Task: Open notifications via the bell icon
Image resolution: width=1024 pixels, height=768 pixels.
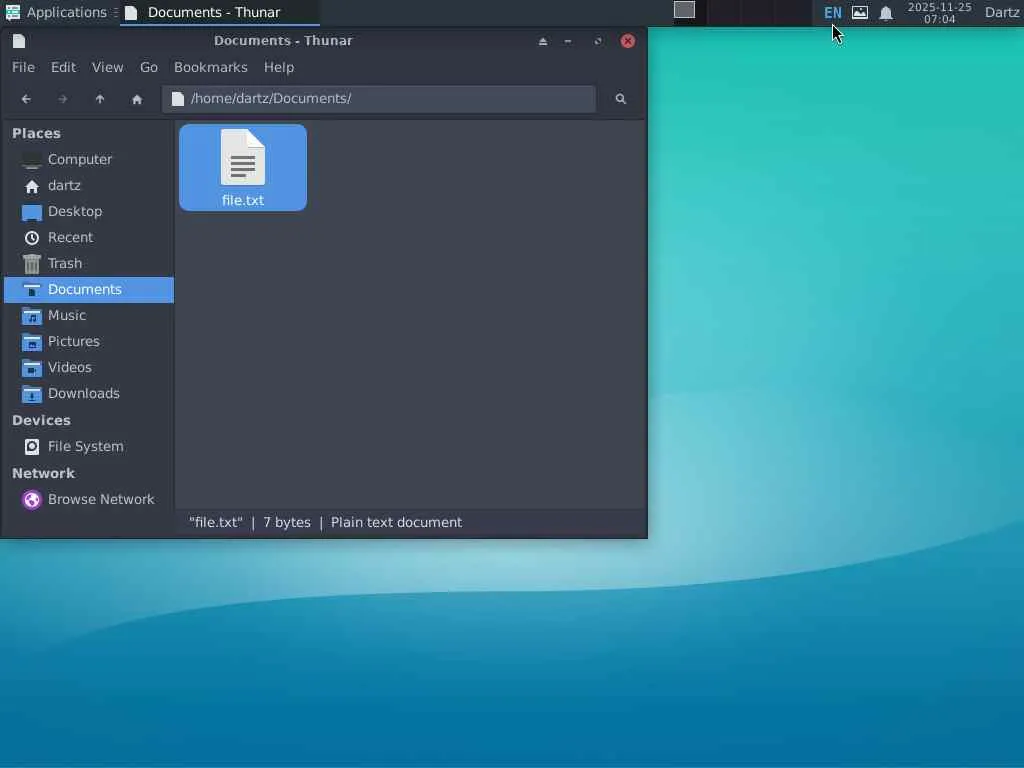Action: point(886,13)
